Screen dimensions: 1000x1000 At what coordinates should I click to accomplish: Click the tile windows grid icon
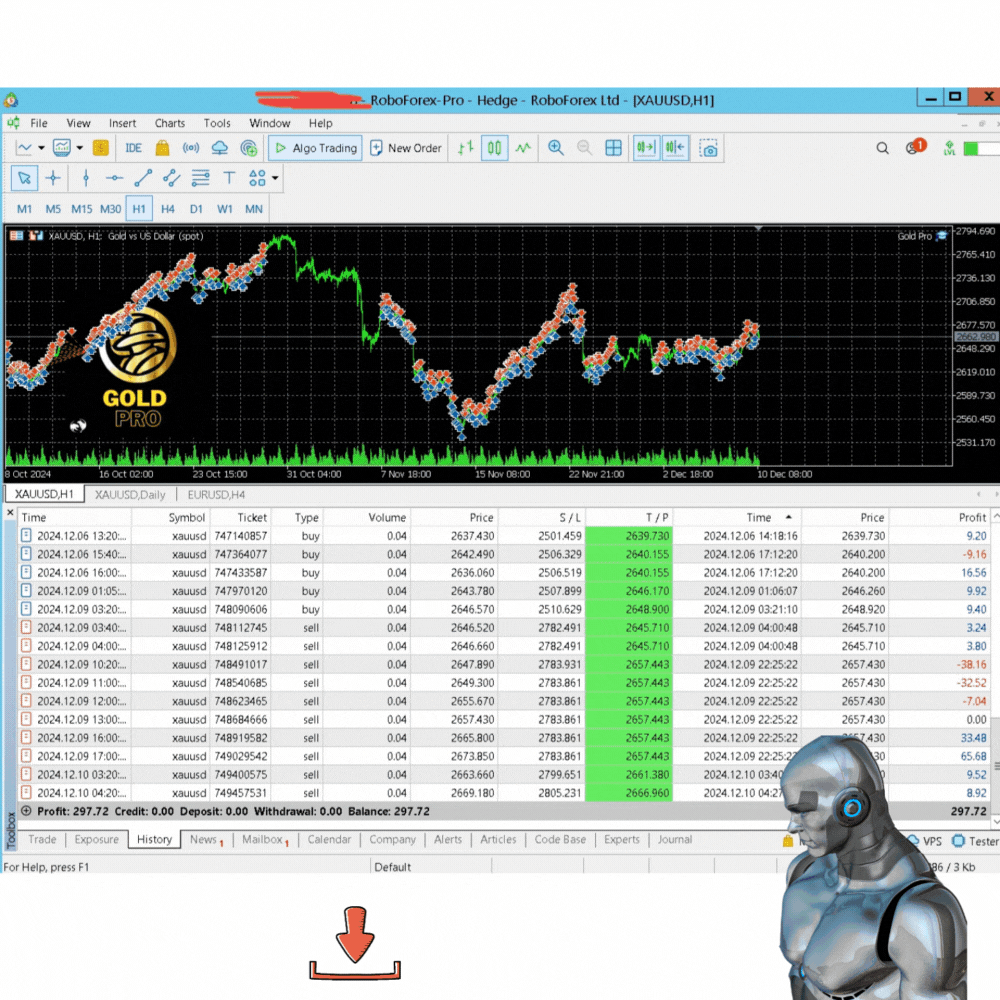click(x=613, y=148)
